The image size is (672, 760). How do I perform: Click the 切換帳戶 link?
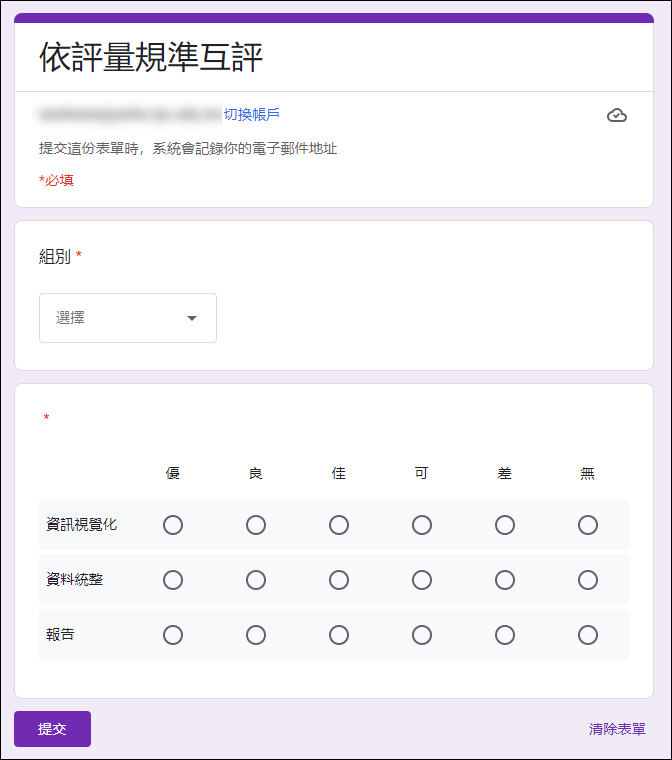252,114
